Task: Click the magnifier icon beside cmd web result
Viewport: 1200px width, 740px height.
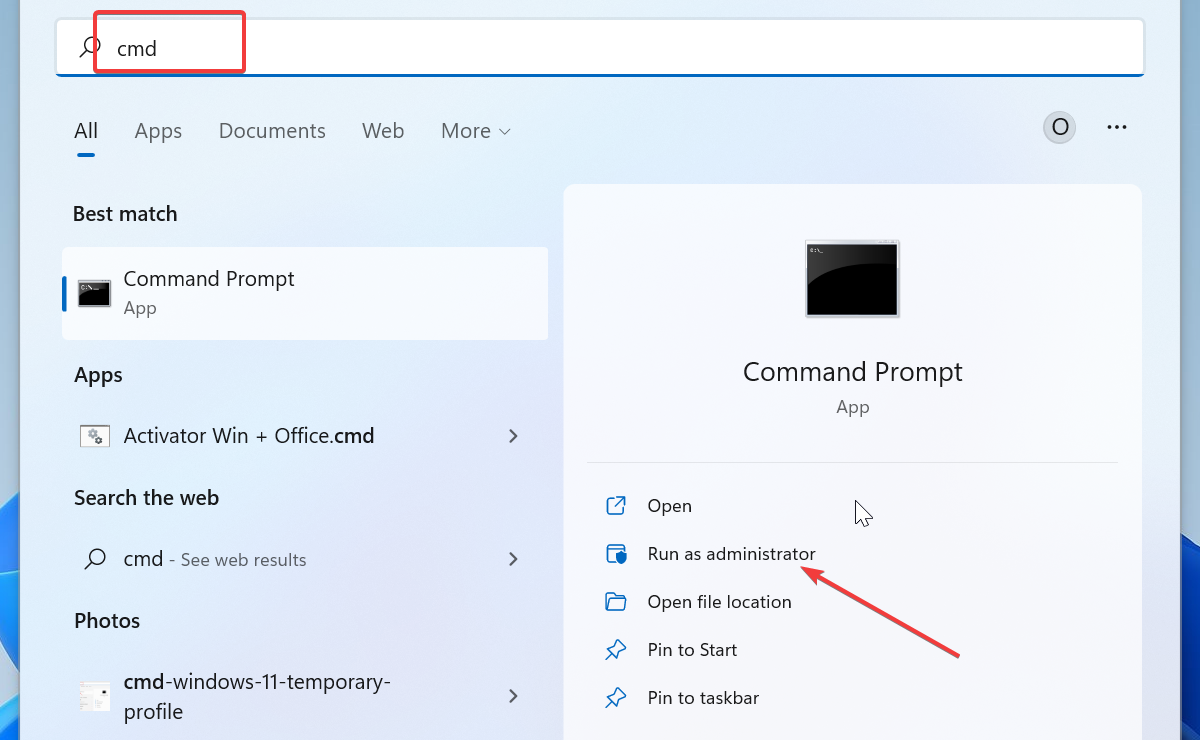Action: [x=95, y=559]
